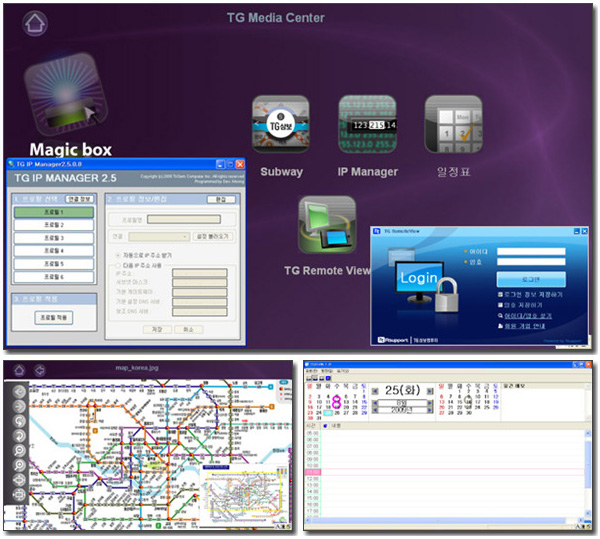Click the 설정 불러오기 button
600x539 pixels.
tap(213, 237)
